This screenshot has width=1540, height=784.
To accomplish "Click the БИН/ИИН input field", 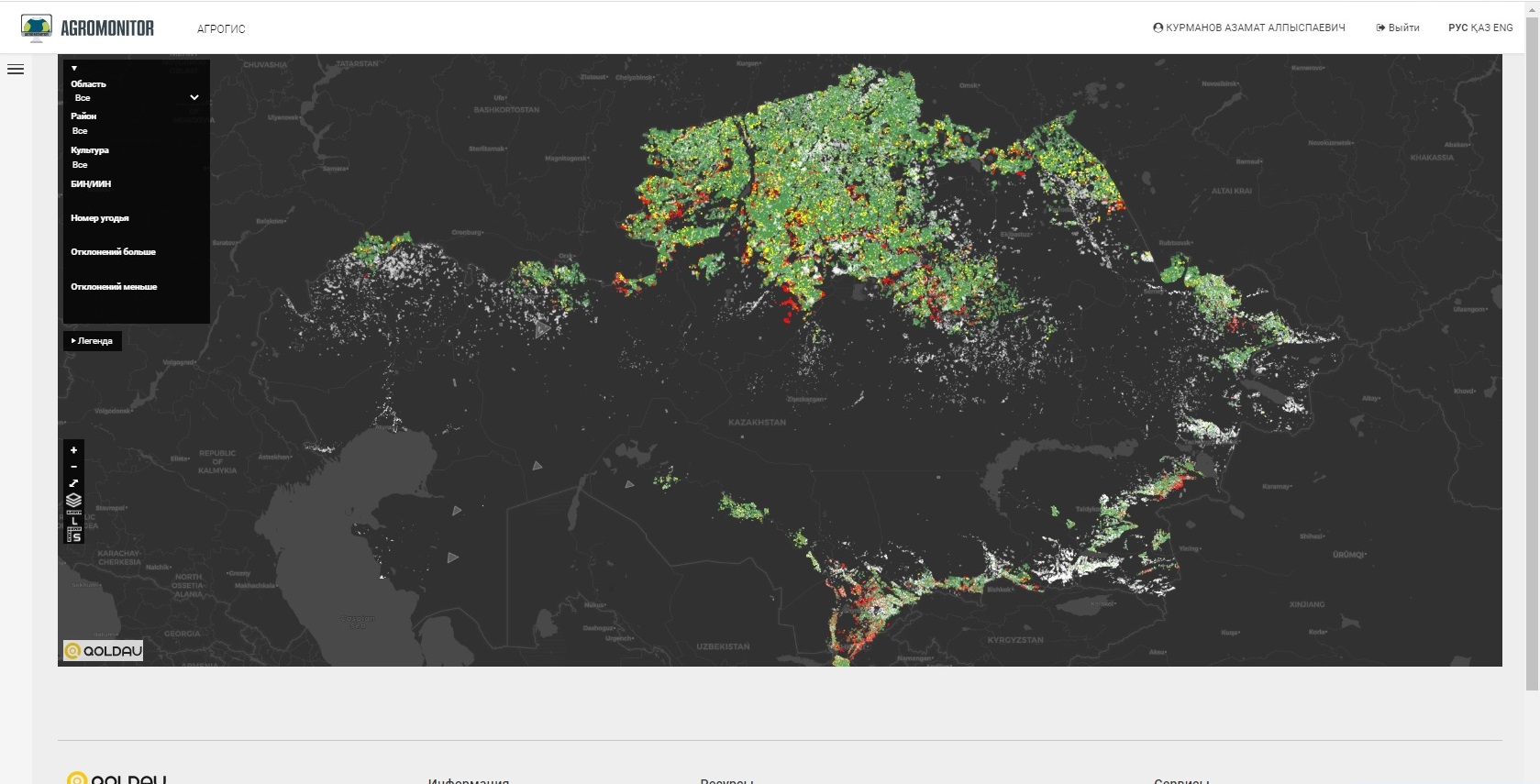I will click(136, 198).
